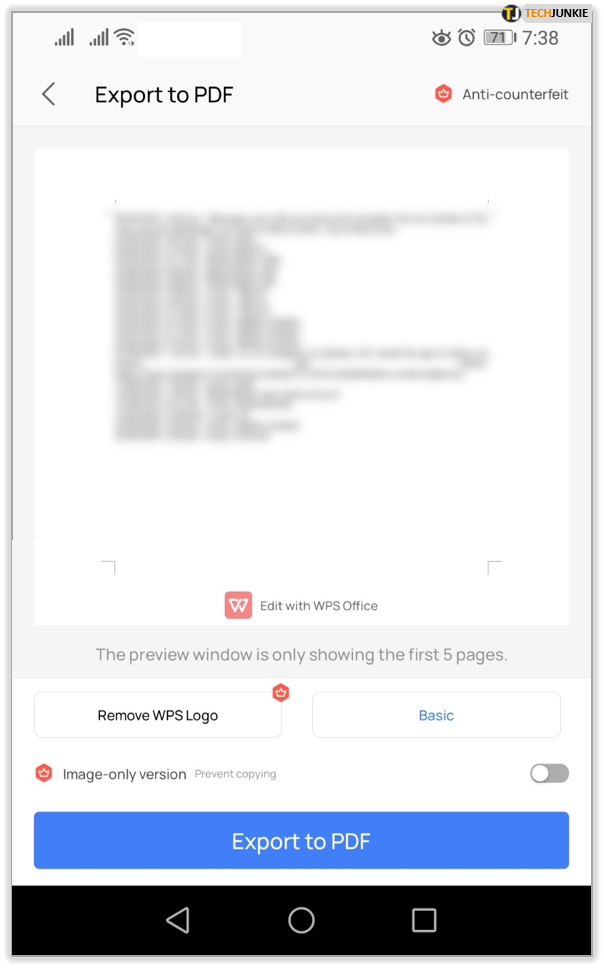Choose the Basic option

click(436, 715)
